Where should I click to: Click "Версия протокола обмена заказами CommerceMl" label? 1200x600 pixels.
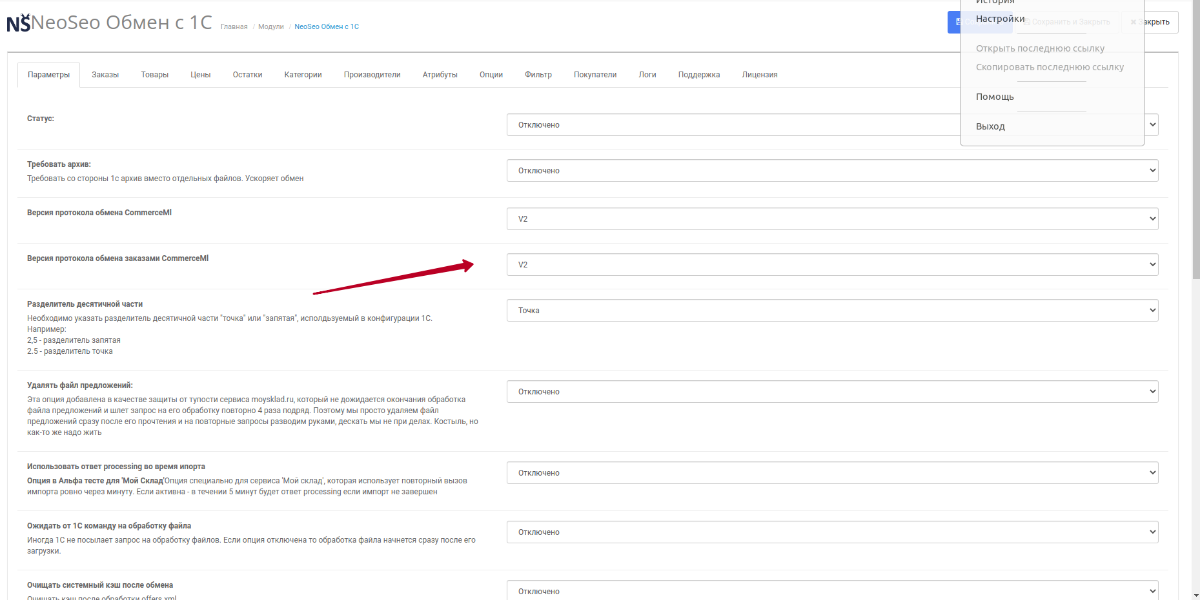click(118, 258)
